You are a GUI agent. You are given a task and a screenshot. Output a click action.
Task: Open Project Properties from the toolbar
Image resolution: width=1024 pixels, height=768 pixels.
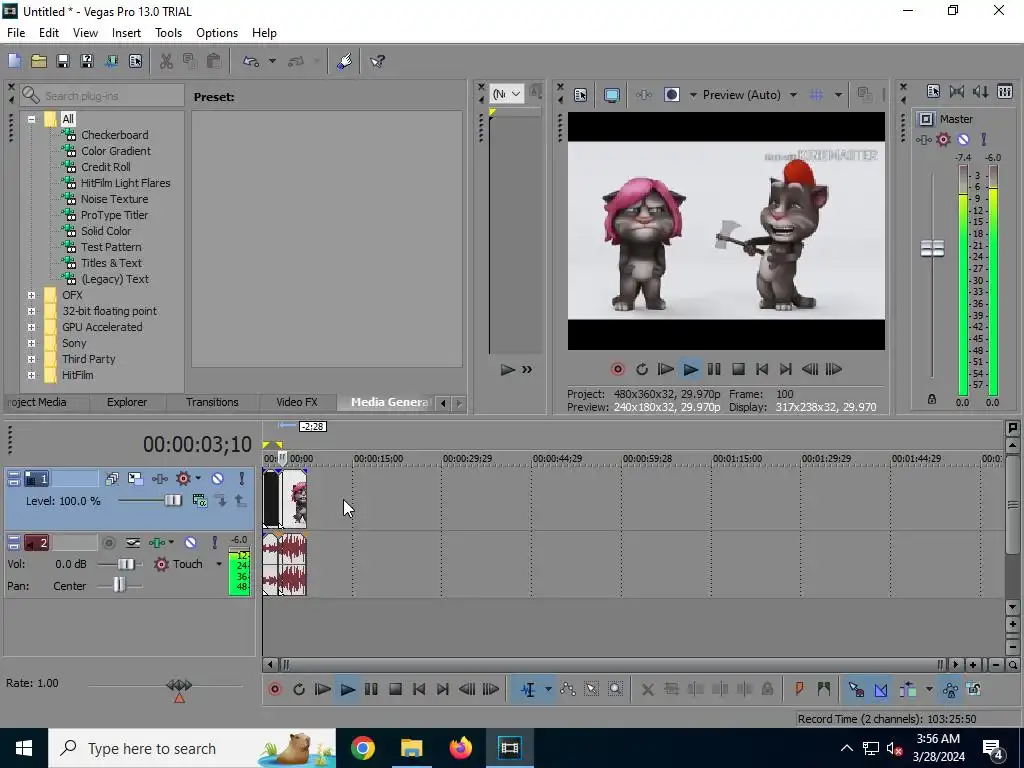pos(135,61)
